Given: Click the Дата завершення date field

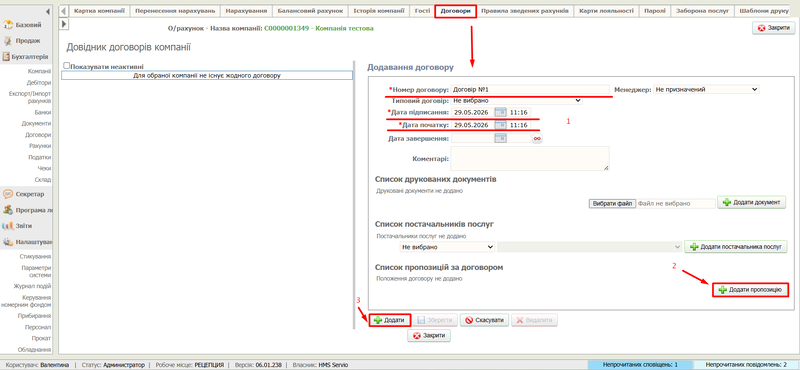Looking at the screenshot, I should click(472, 138).
